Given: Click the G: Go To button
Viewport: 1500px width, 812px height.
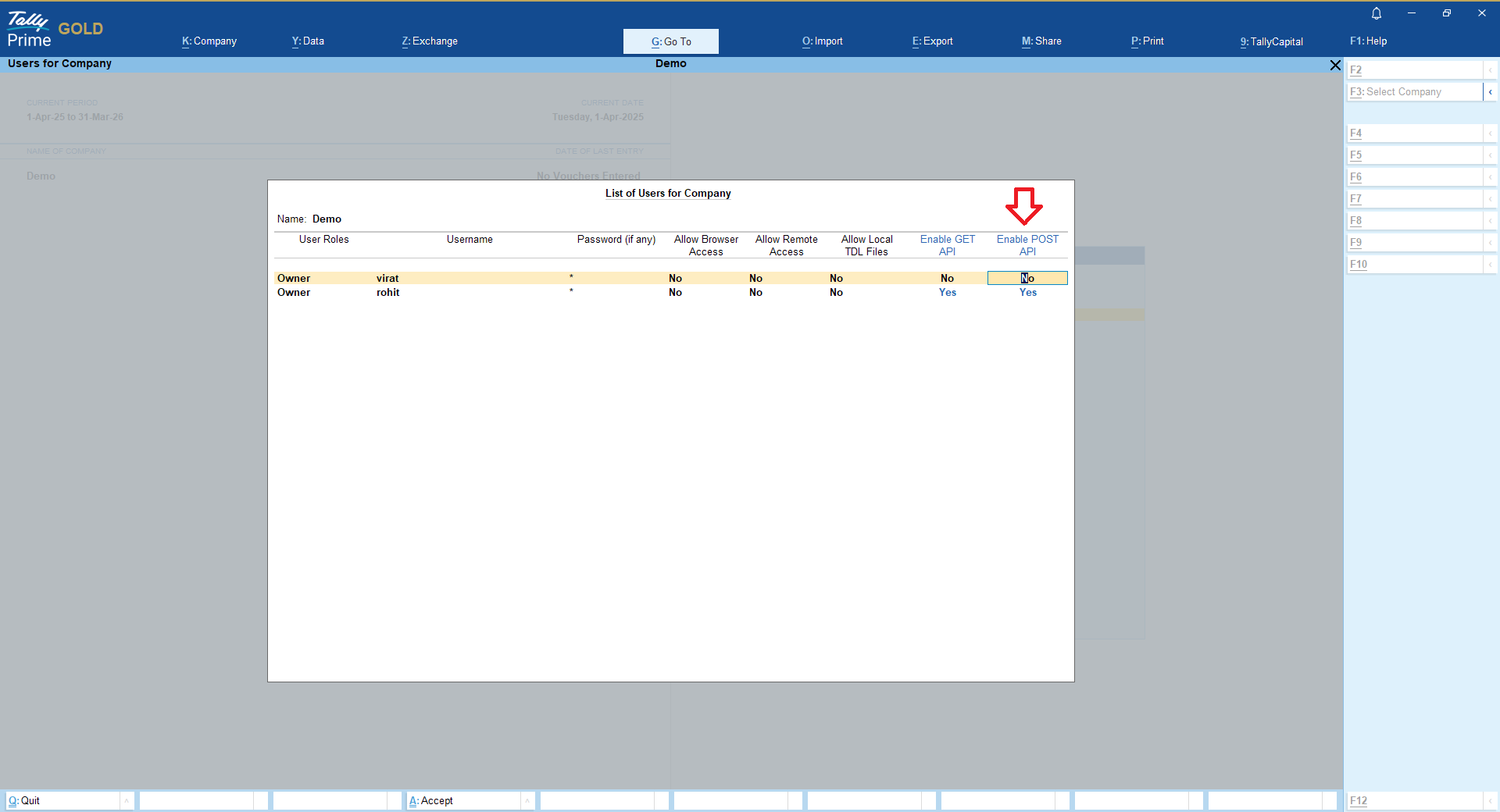Looking at the screenshot, I should click(x=670, y=41).
